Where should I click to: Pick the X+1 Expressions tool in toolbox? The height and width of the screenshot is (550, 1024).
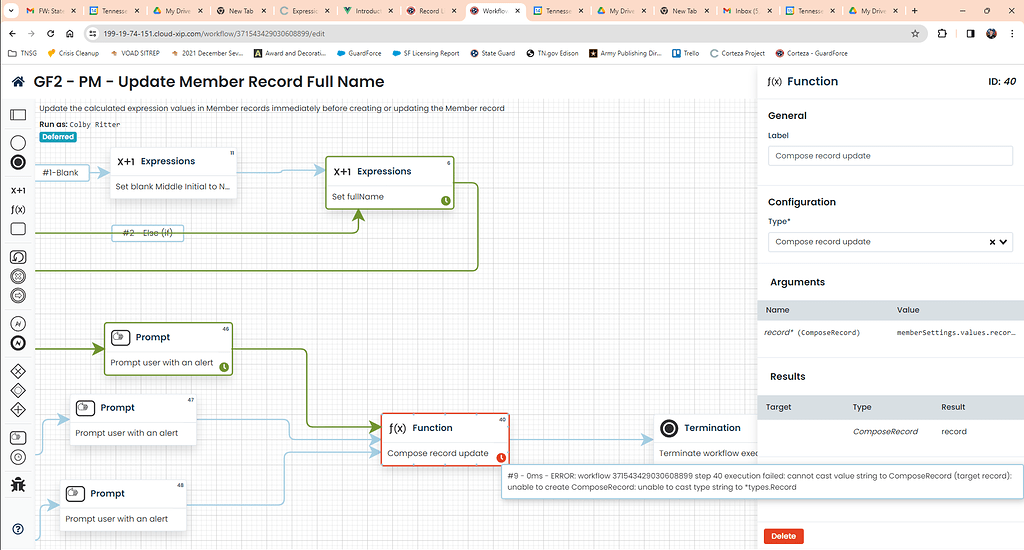pos(18,191)
